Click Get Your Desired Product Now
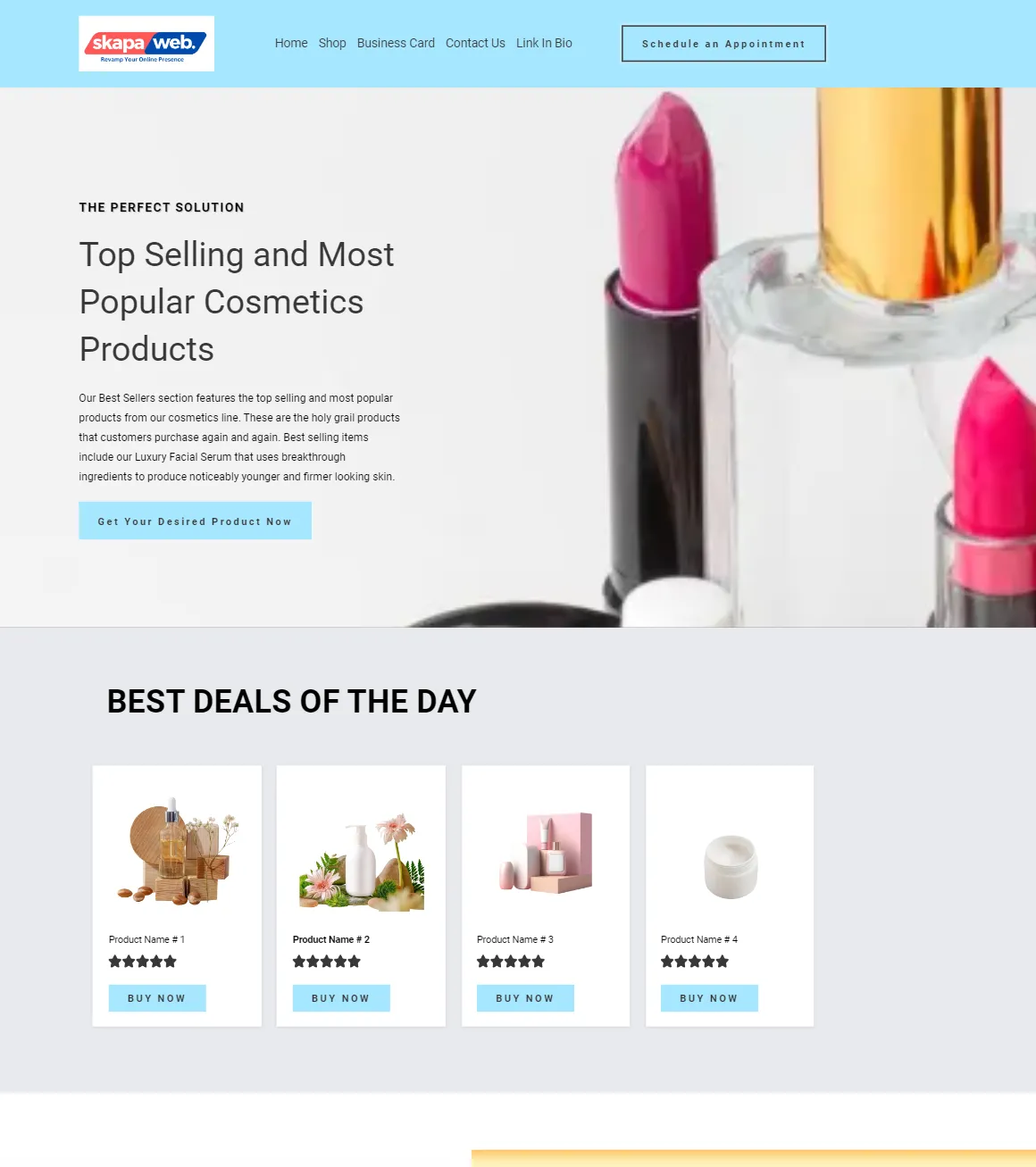Image resolution: width=1036 pixels, height=1167 pixels. tap(195, 521)
